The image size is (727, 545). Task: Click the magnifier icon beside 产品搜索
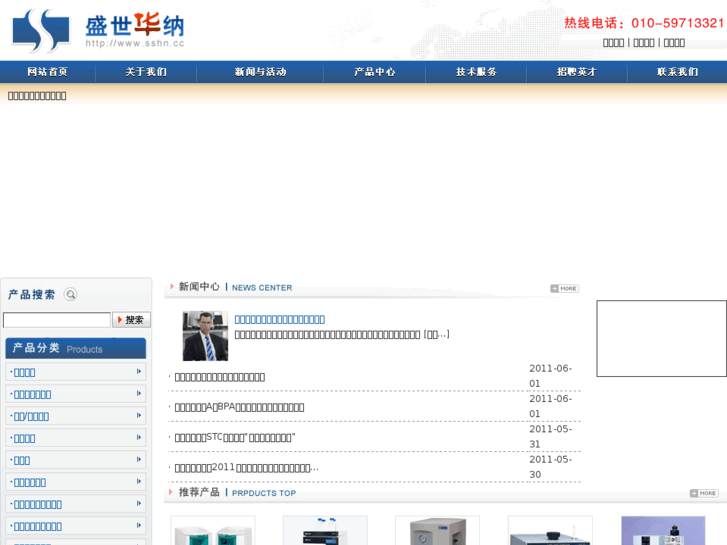(70, 295)
